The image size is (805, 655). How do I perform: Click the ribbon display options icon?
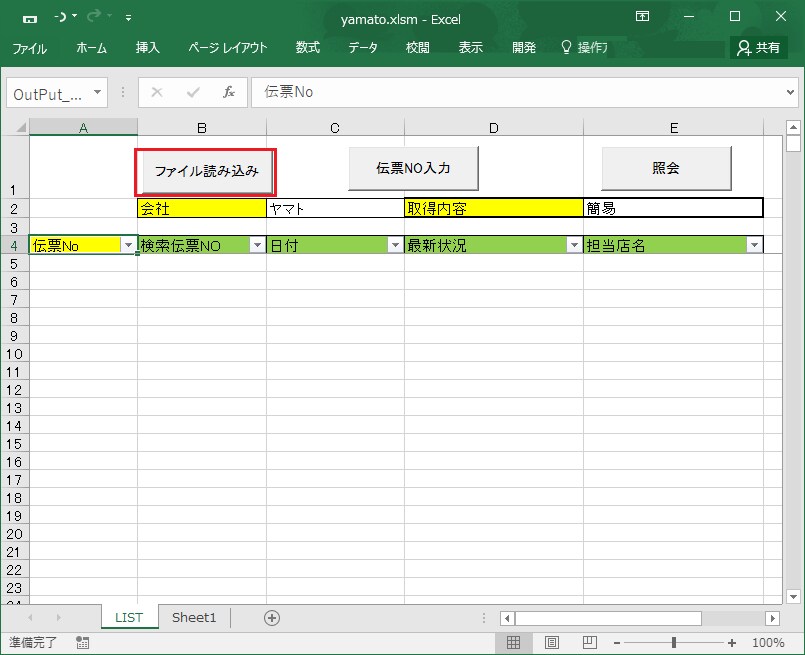coord(642,16)
